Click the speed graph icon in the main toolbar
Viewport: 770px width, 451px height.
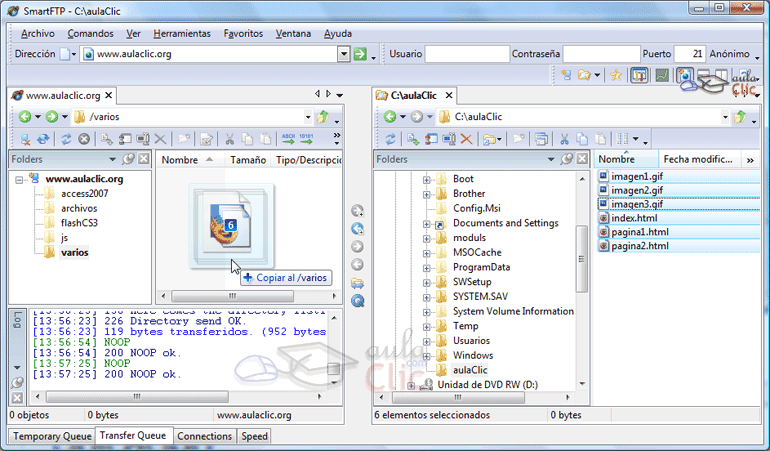pyautogui.click(x=662, y=75)
